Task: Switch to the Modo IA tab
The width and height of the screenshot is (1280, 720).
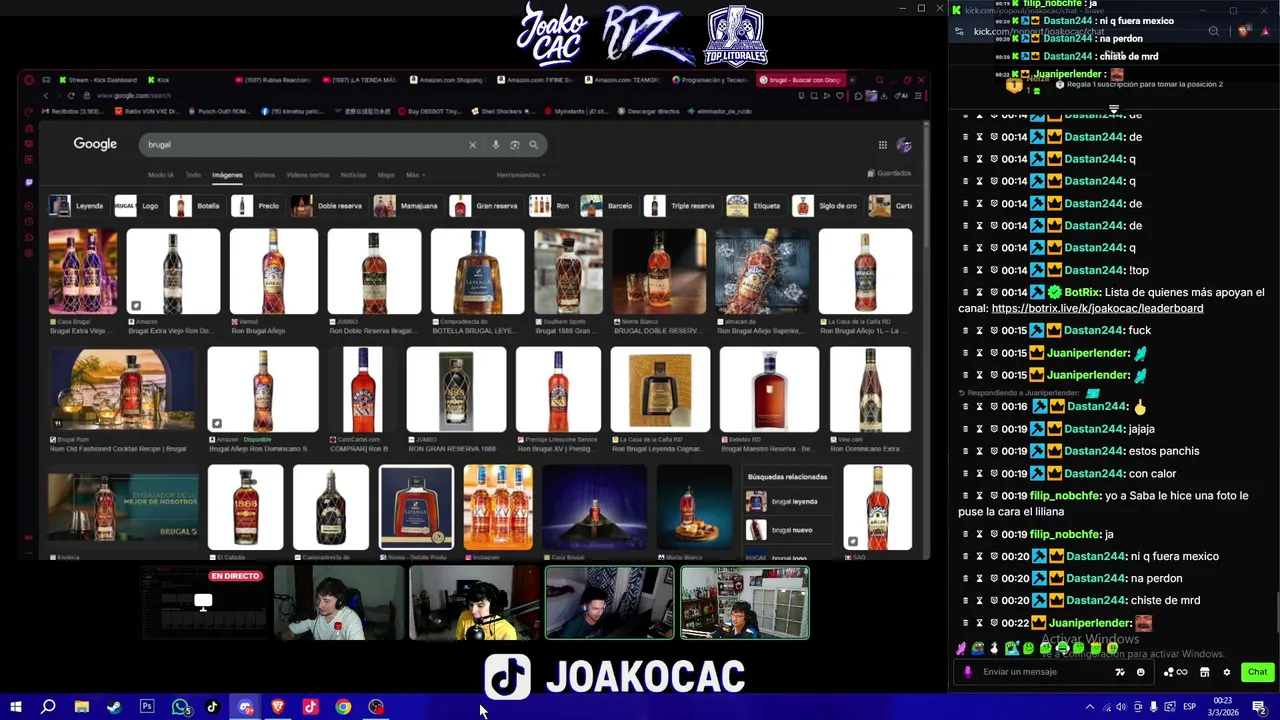Action: (160, 175)
